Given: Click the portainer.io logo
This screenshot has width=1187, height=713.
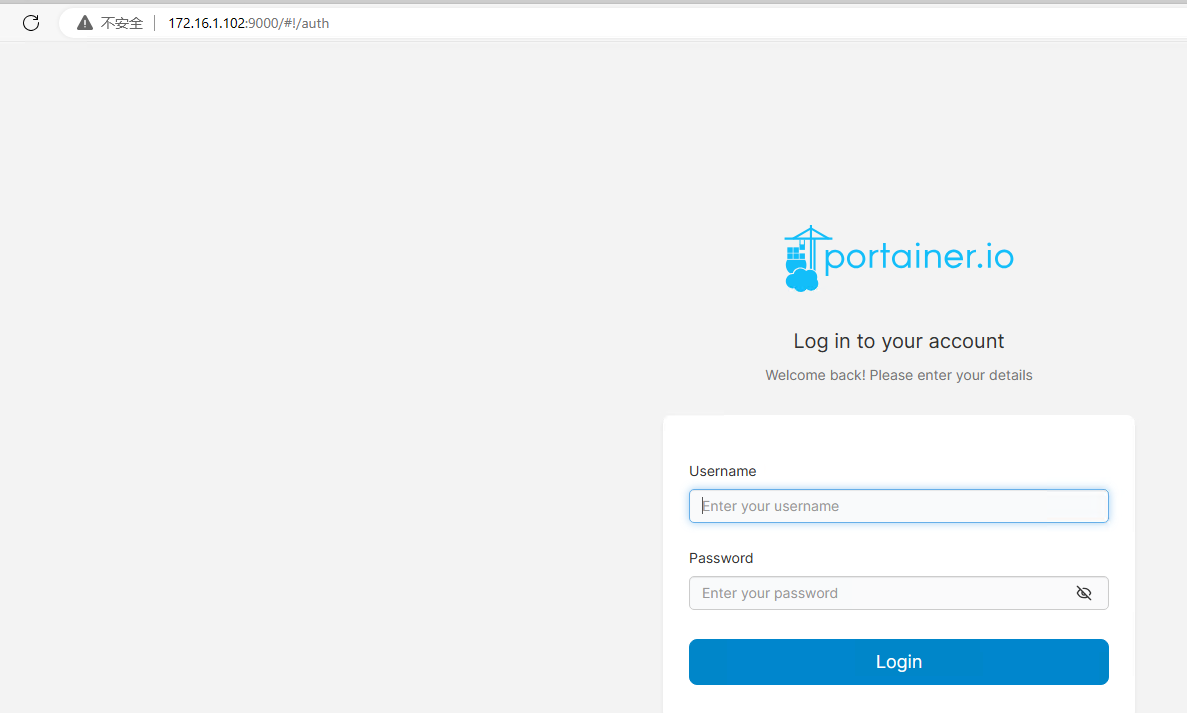Looking at the screenshot, I should (x=899, y=258).
